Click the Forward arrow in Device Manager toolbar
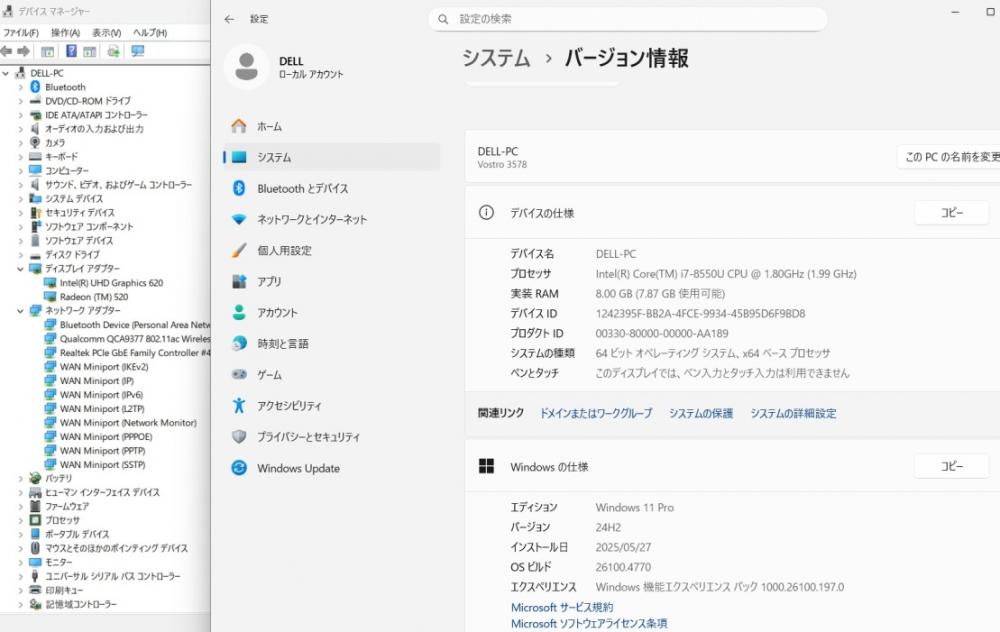 [x=24, y=51]
